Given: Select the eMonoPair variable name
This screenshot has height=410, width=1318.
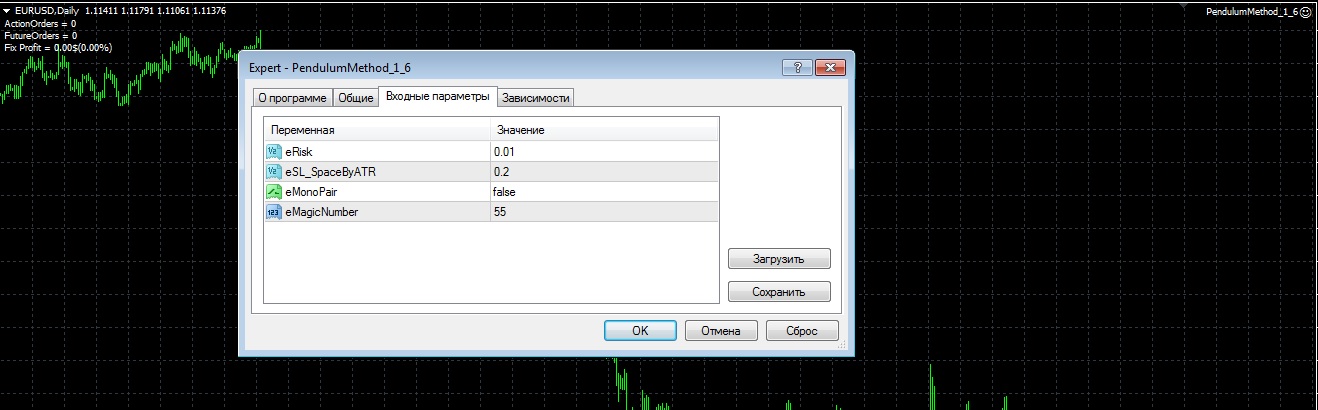Looking at the screenshot, I should pyautogui.click(x=310, y=191).
